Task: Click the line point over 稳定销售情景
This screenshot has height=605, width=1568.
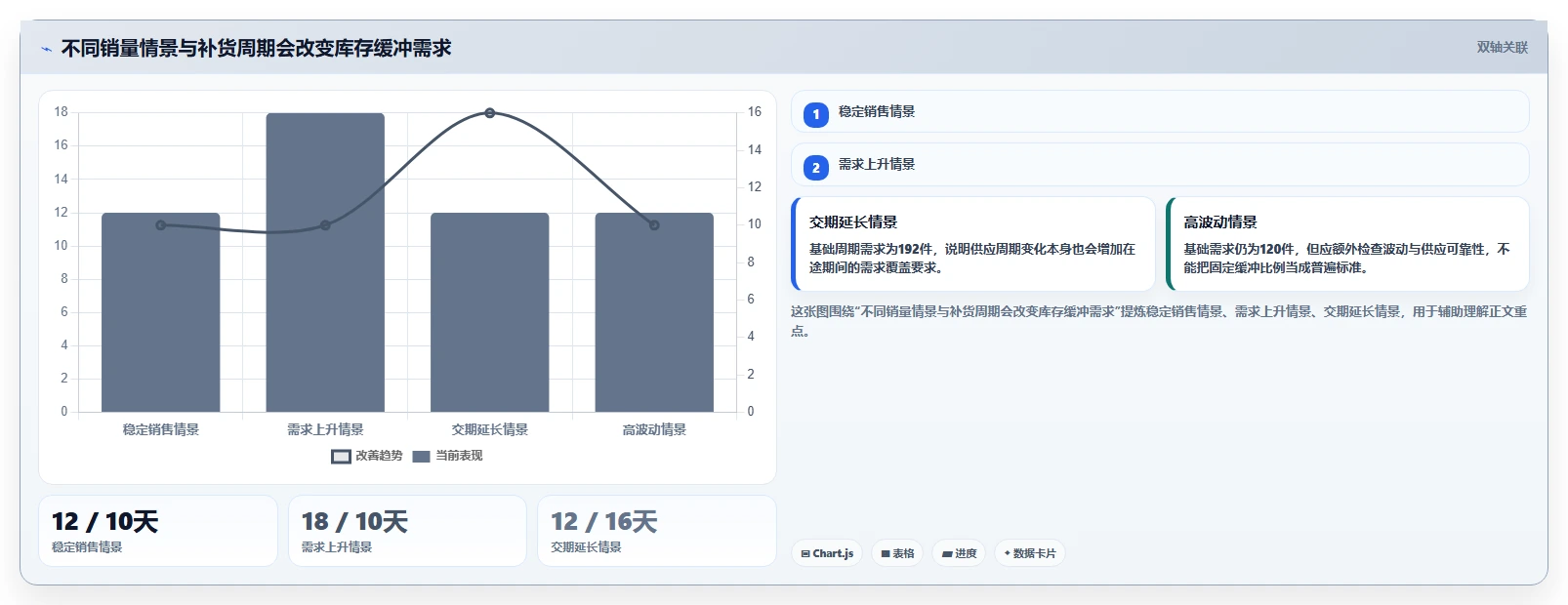Action: coord(161,225)
